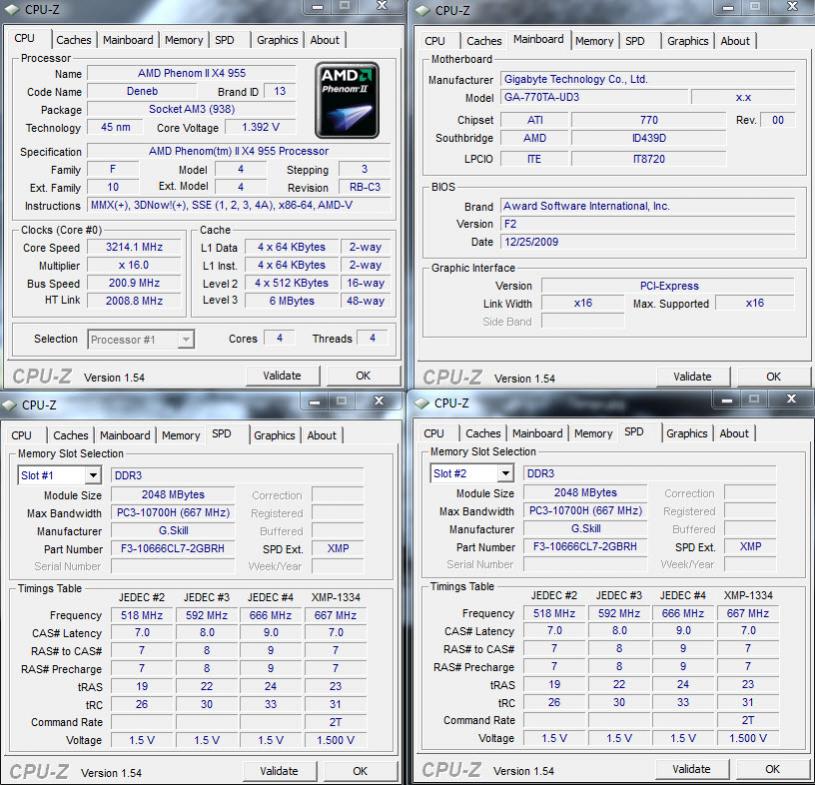Open Memory tab in top-left window
The height and width of the screenshot is (785, 815).
pos(183,40)
